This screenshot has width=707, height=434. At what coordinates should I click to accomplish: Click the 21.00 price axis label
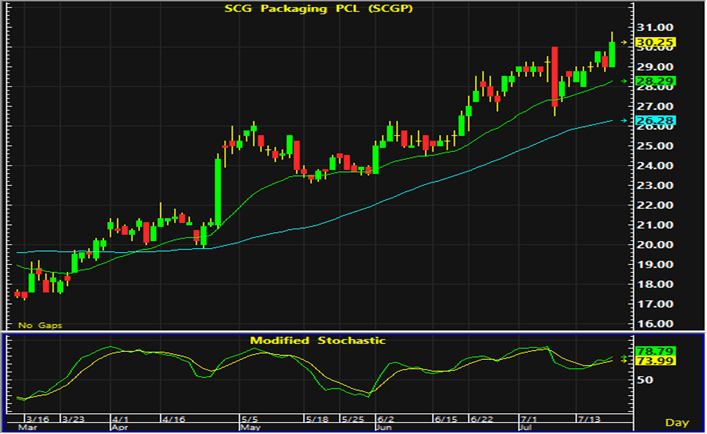[x=655, y=225]
